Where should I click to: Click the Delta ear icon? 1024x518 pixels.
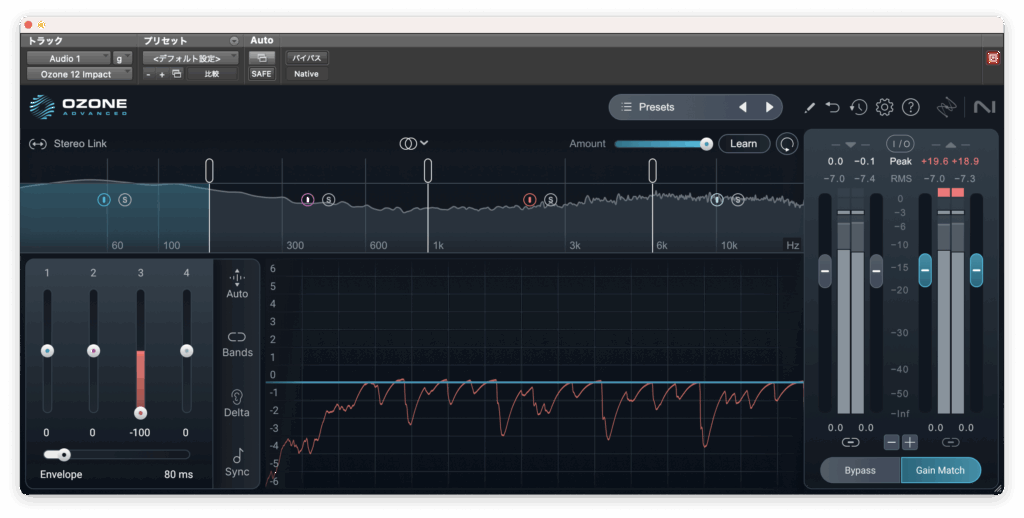[237, 402]
